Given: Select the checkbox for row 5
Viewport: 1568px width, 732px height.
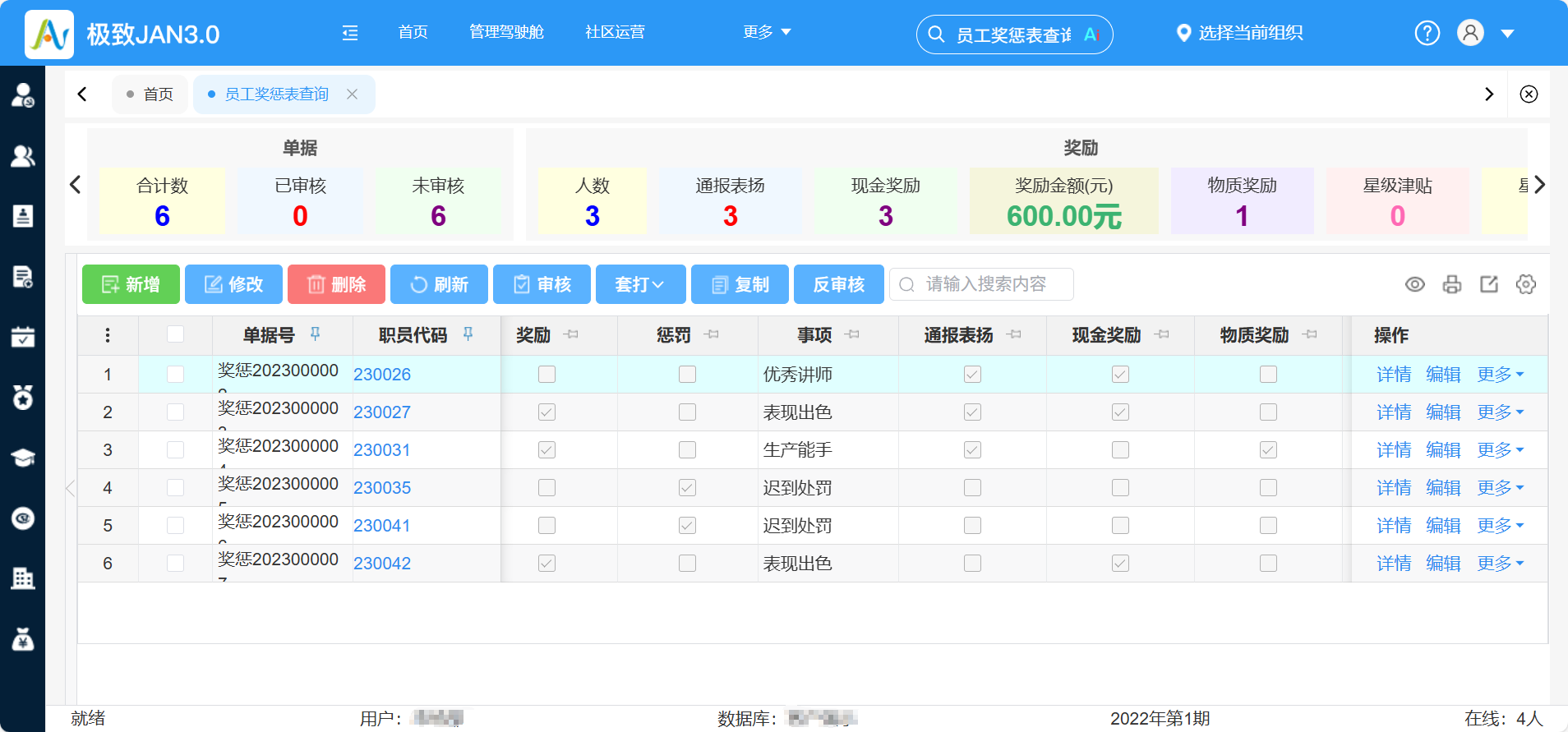Looking at the screenshot, I should point(175,526).
